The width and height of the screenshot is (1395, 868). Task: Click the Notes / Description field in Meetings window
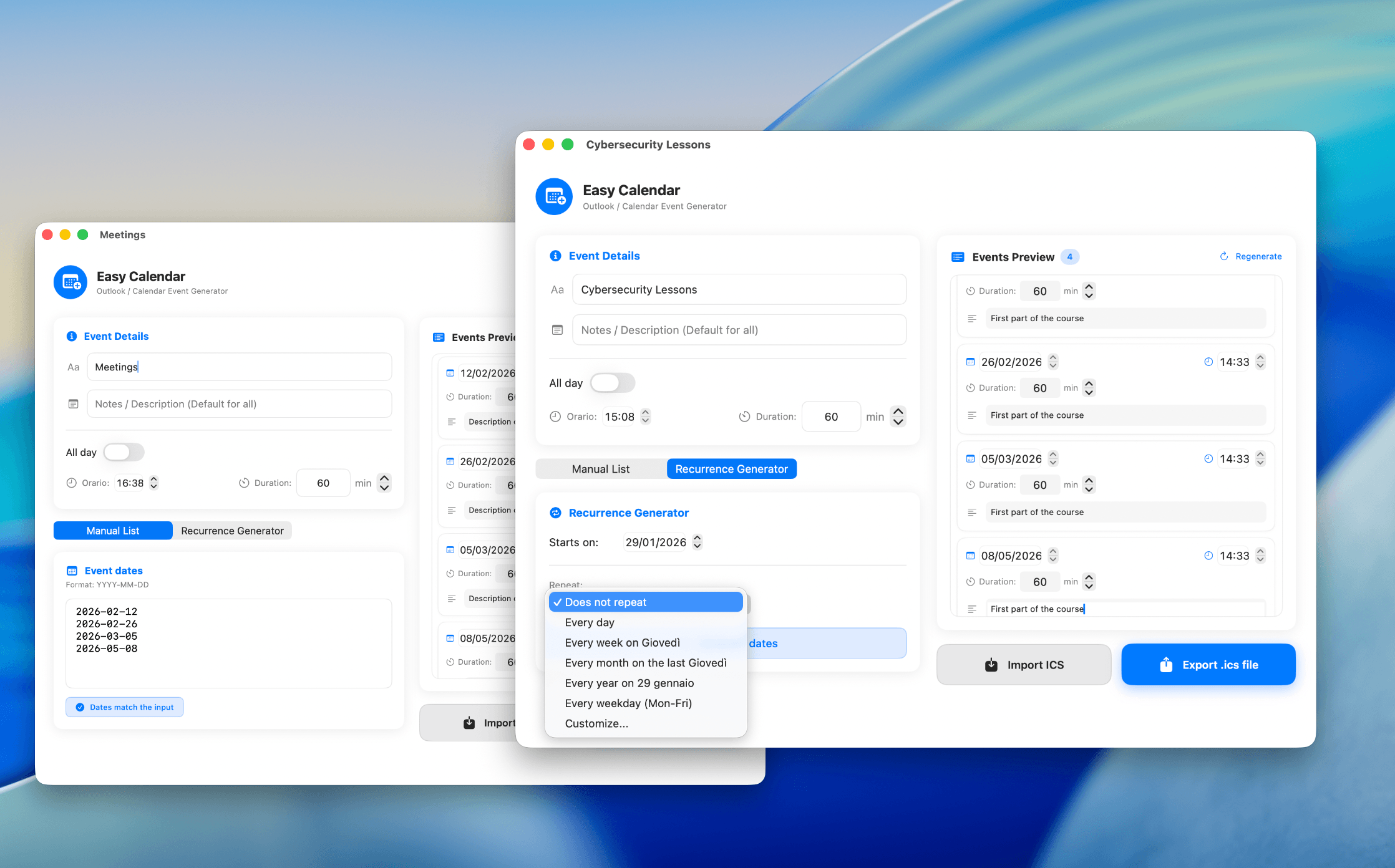pyautogui.click(x=240, y=403)
